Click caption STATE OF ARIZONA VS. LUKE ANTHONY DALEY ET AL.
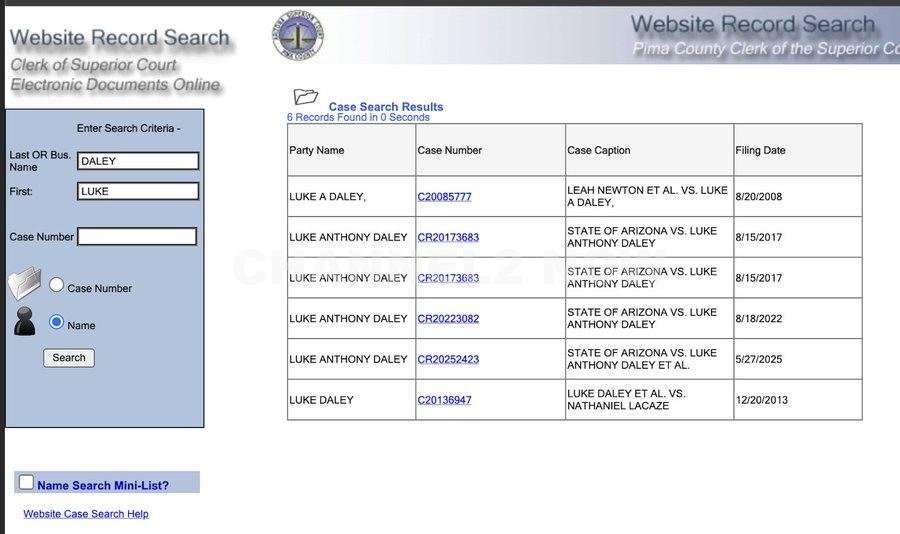The image size is (900, 534). click(x=642, y=359)
